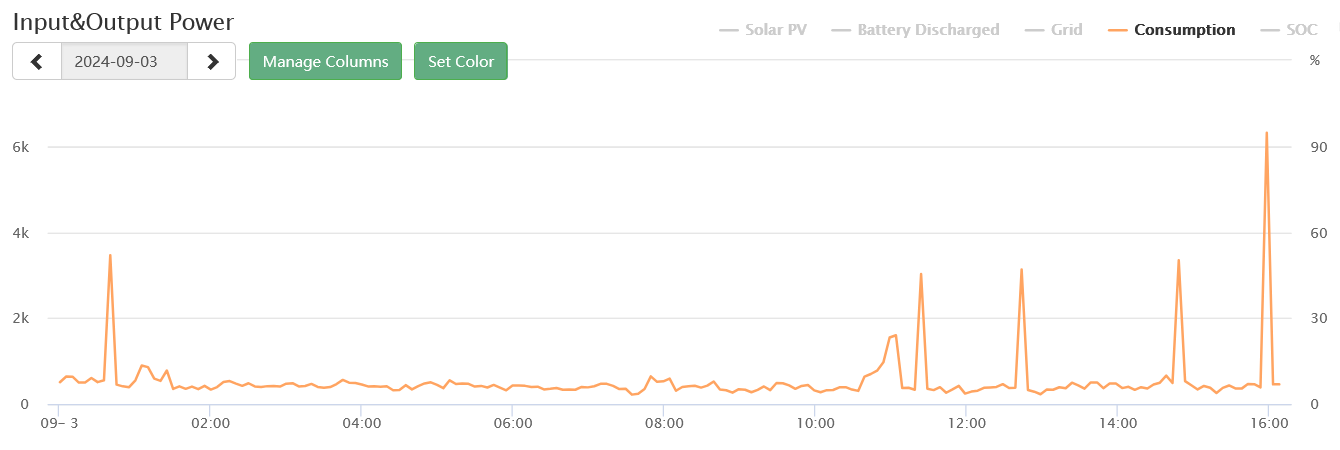Click the Solar PV legend line marker

coord(729,30)
